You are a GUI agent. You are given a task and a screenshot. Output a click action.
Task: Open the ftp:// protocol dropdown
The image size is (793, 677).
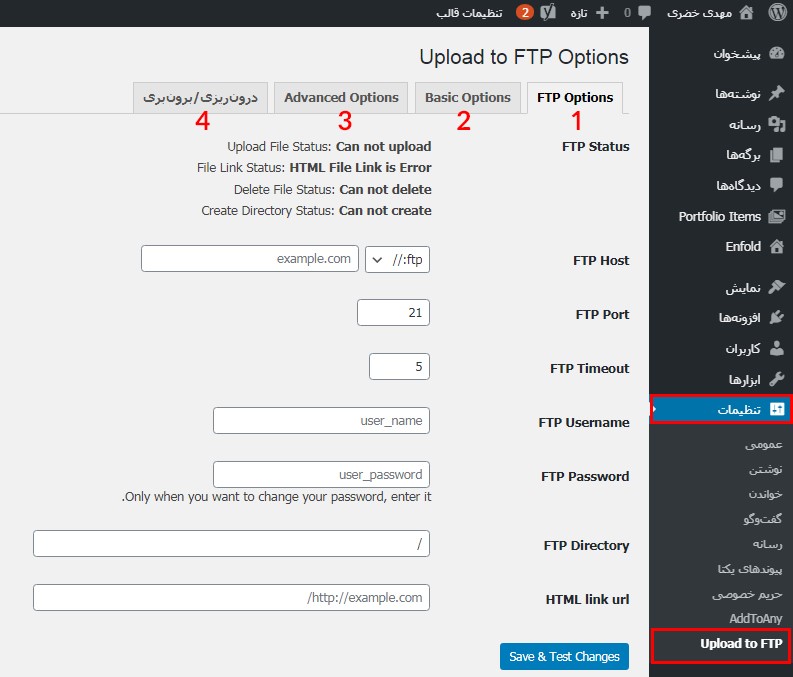(x=398, y=259)
